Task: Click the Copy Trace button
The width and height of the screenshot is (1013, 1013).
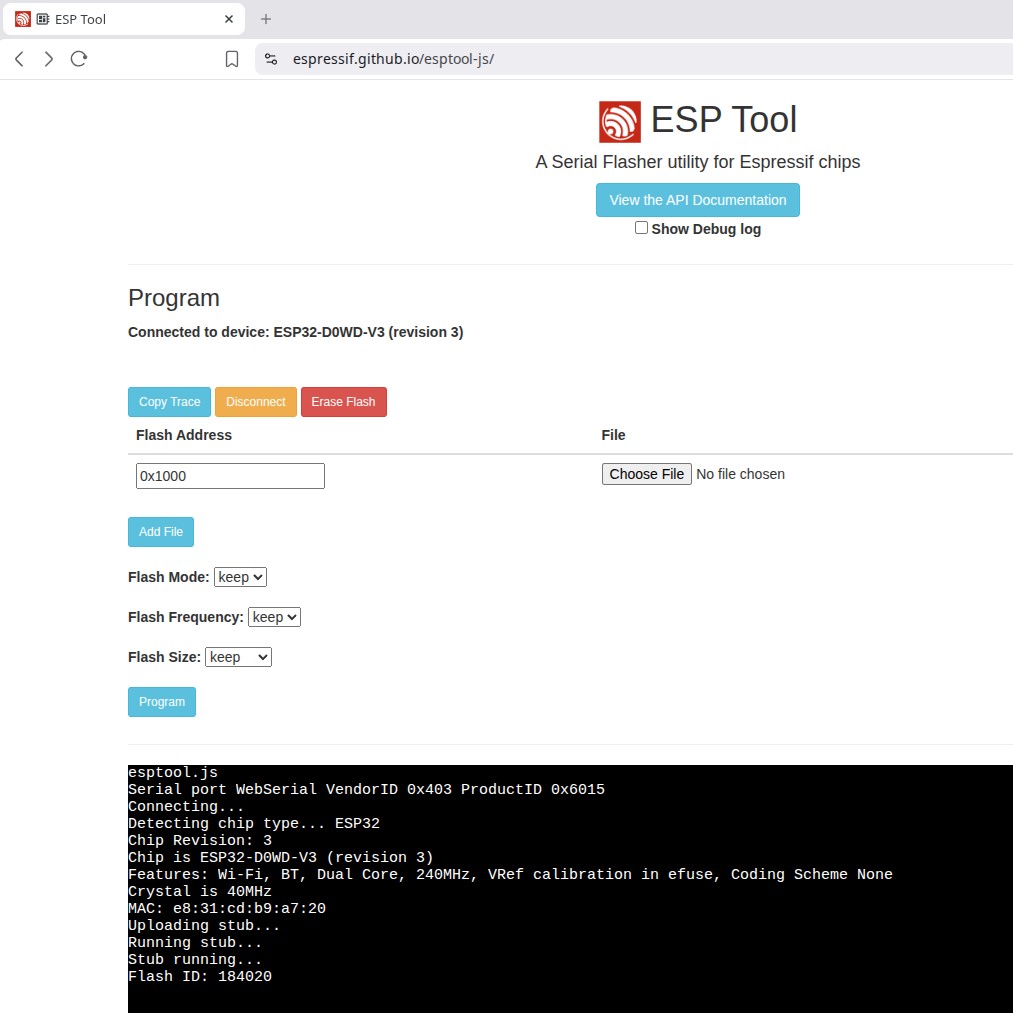Action: (169, 402)
